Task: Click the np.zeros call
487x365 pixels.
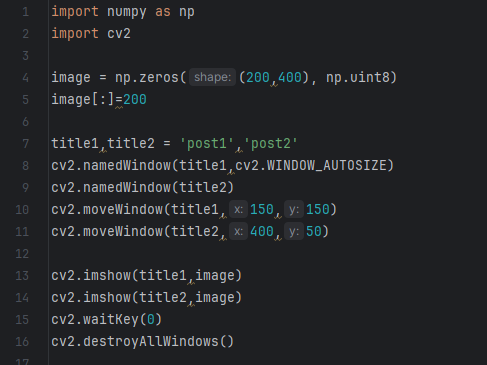Action: (x=147, y=78)
